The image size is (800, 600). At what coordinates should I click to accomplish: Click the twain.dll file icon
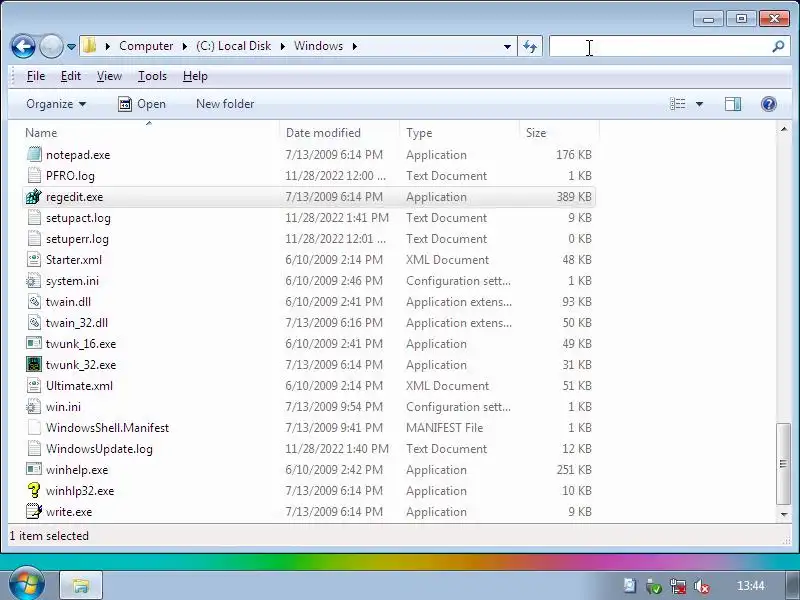tap(34, 301)
